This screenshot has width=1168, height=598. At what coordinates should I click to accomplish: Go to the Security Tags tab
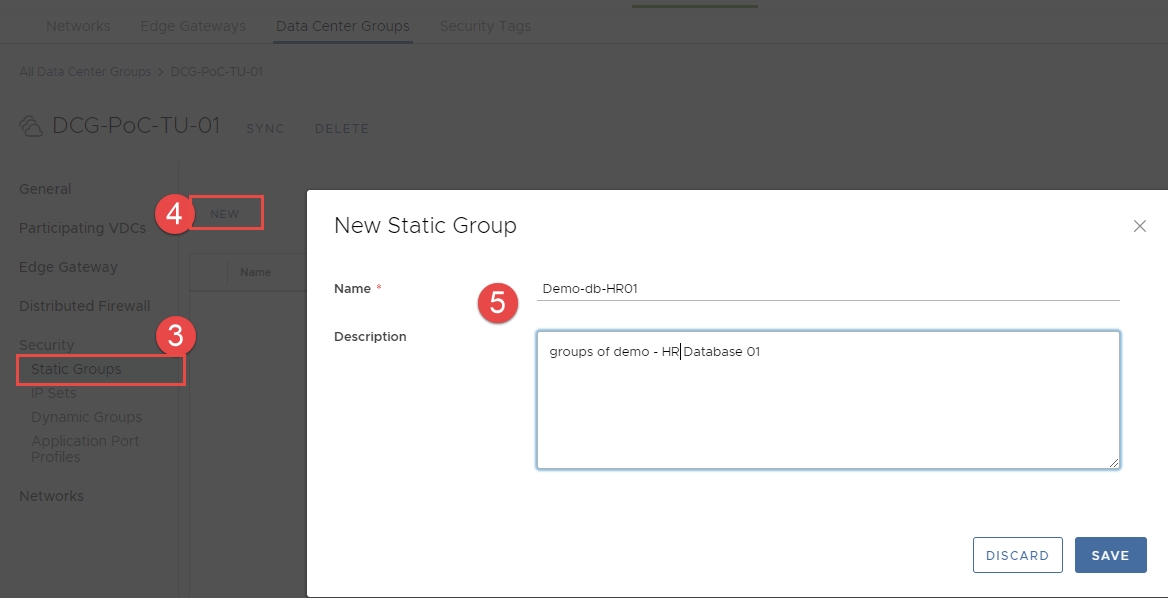(x=485, y=26)
